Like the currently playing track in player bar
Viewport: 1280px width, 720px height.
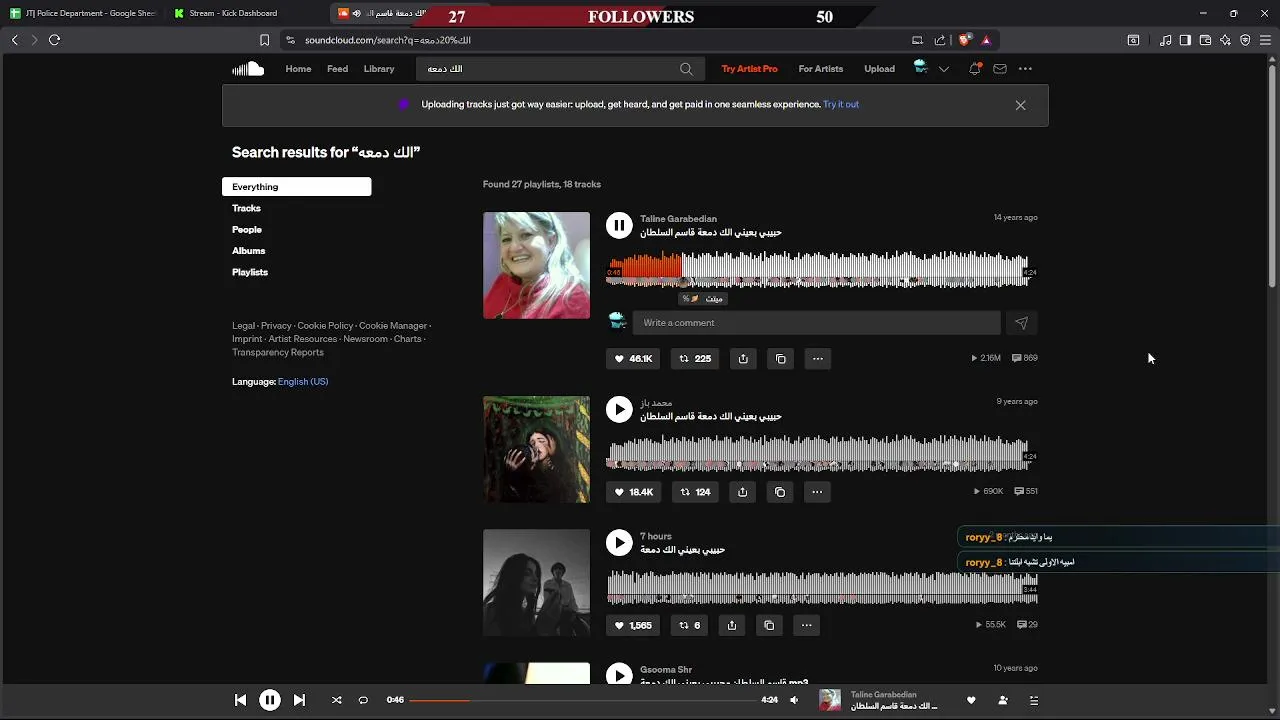click(970, 700)
